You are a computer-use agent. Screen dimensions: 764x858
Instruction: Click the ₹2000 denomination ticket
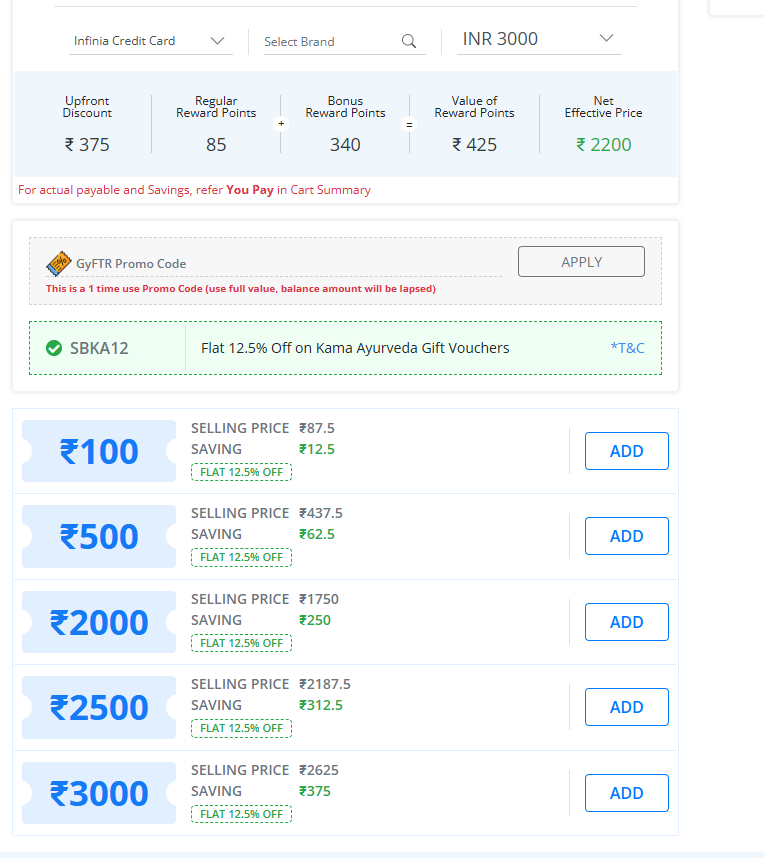pyautogui.click(x=99, y=622)
